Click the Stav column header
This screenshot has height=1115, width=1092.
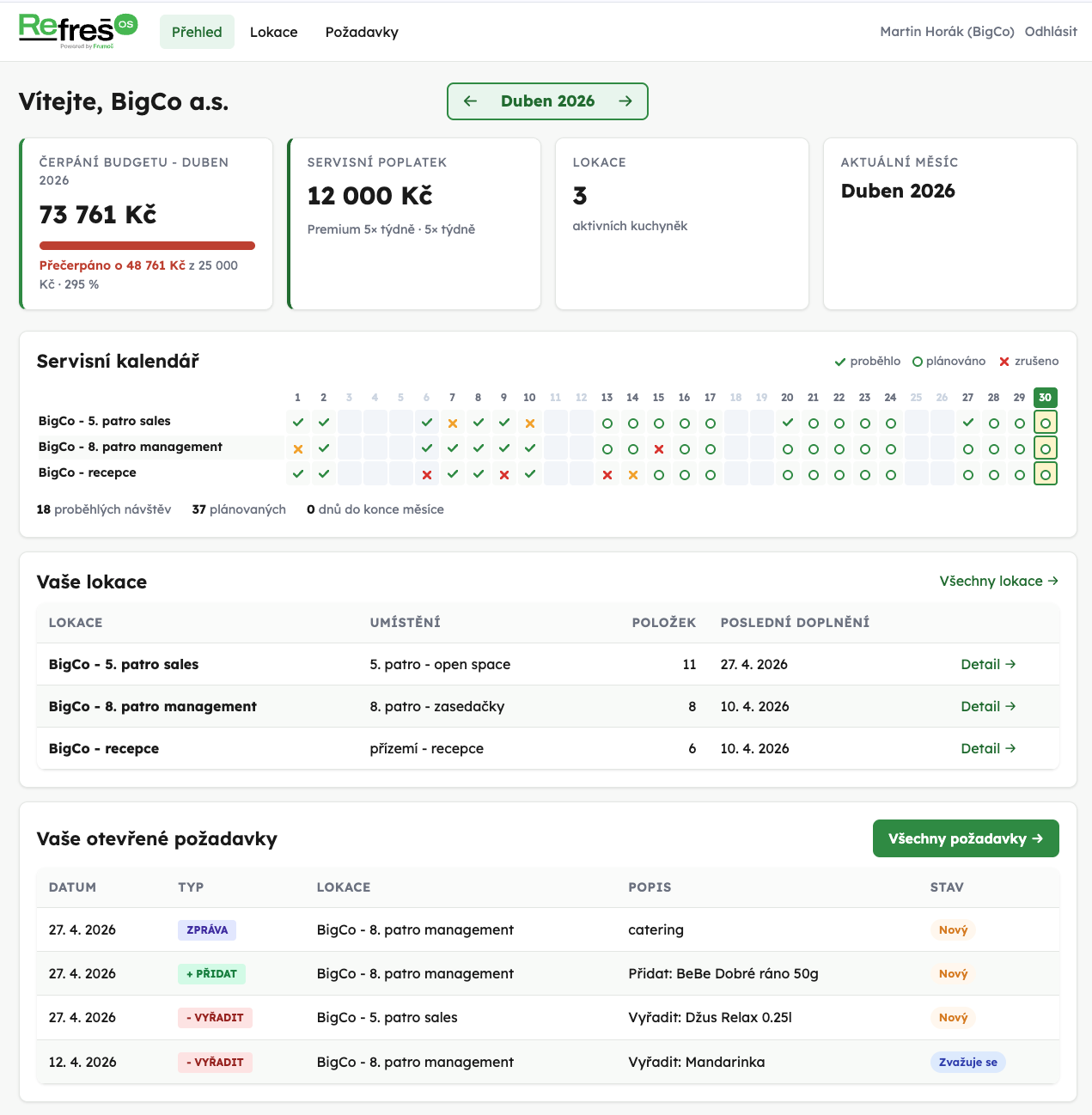947,887
